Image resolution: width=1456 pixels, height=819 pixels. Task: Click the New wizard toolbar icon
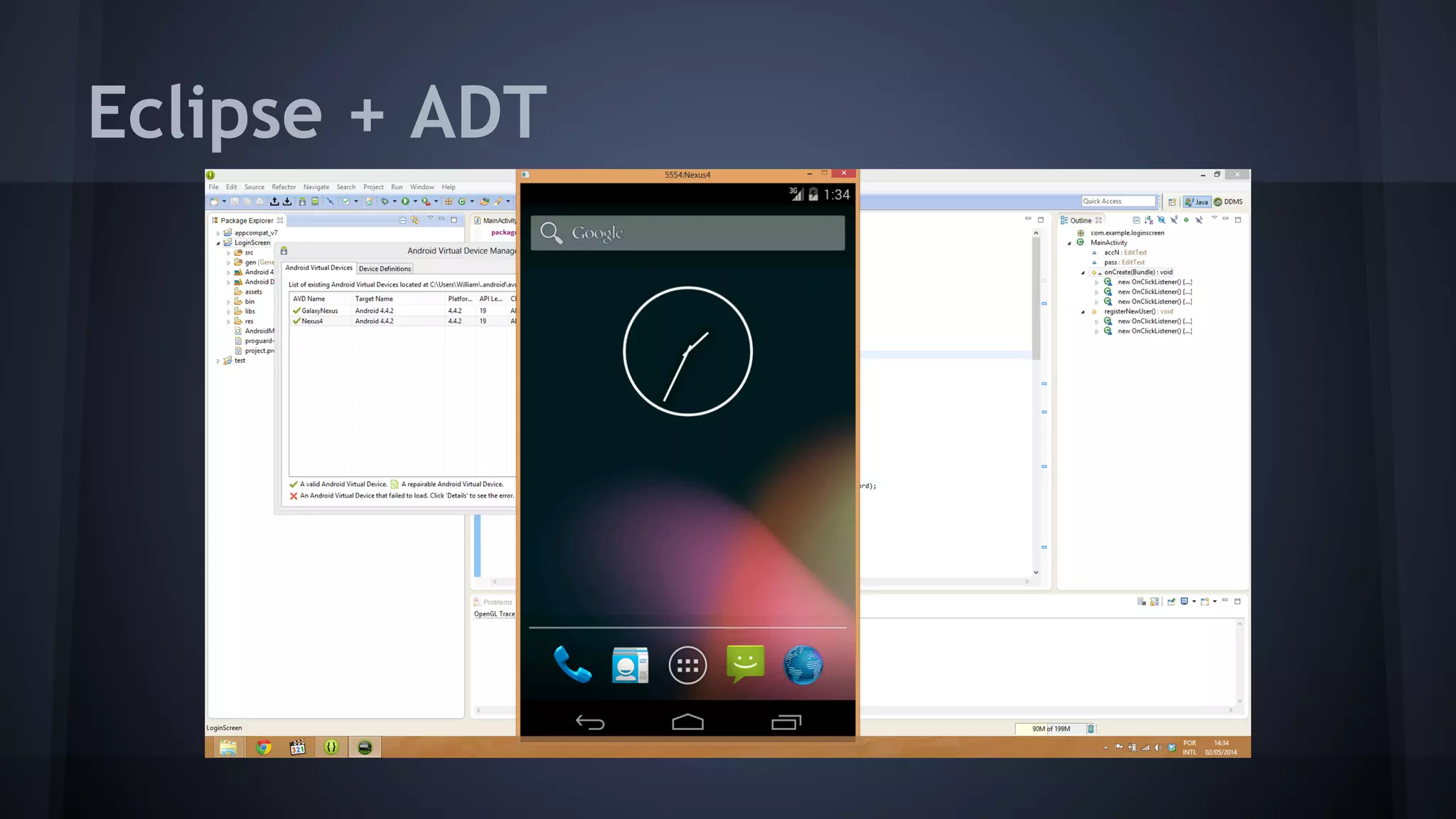click(214, 202)
